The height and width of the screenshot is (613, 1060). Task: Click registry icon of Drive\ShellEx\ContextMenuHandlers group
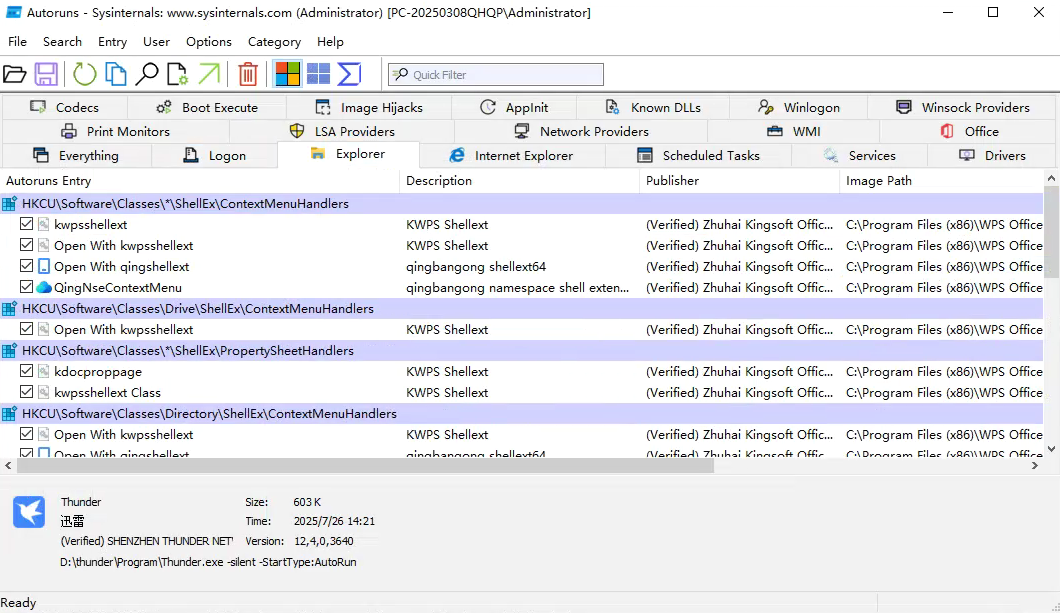pos(9,309)
